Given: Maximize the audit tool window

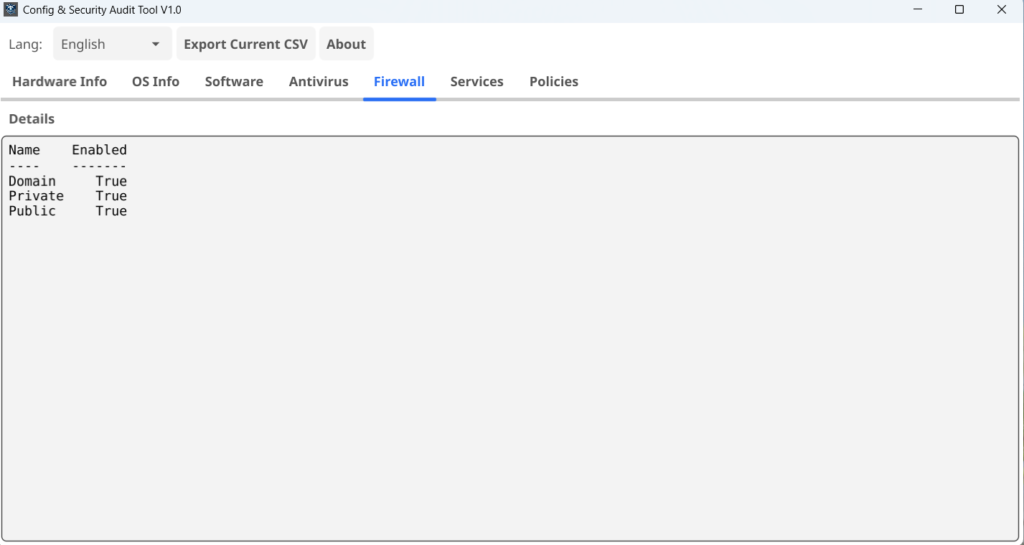Looking at the screenshot, I should [x=959, y=10].
